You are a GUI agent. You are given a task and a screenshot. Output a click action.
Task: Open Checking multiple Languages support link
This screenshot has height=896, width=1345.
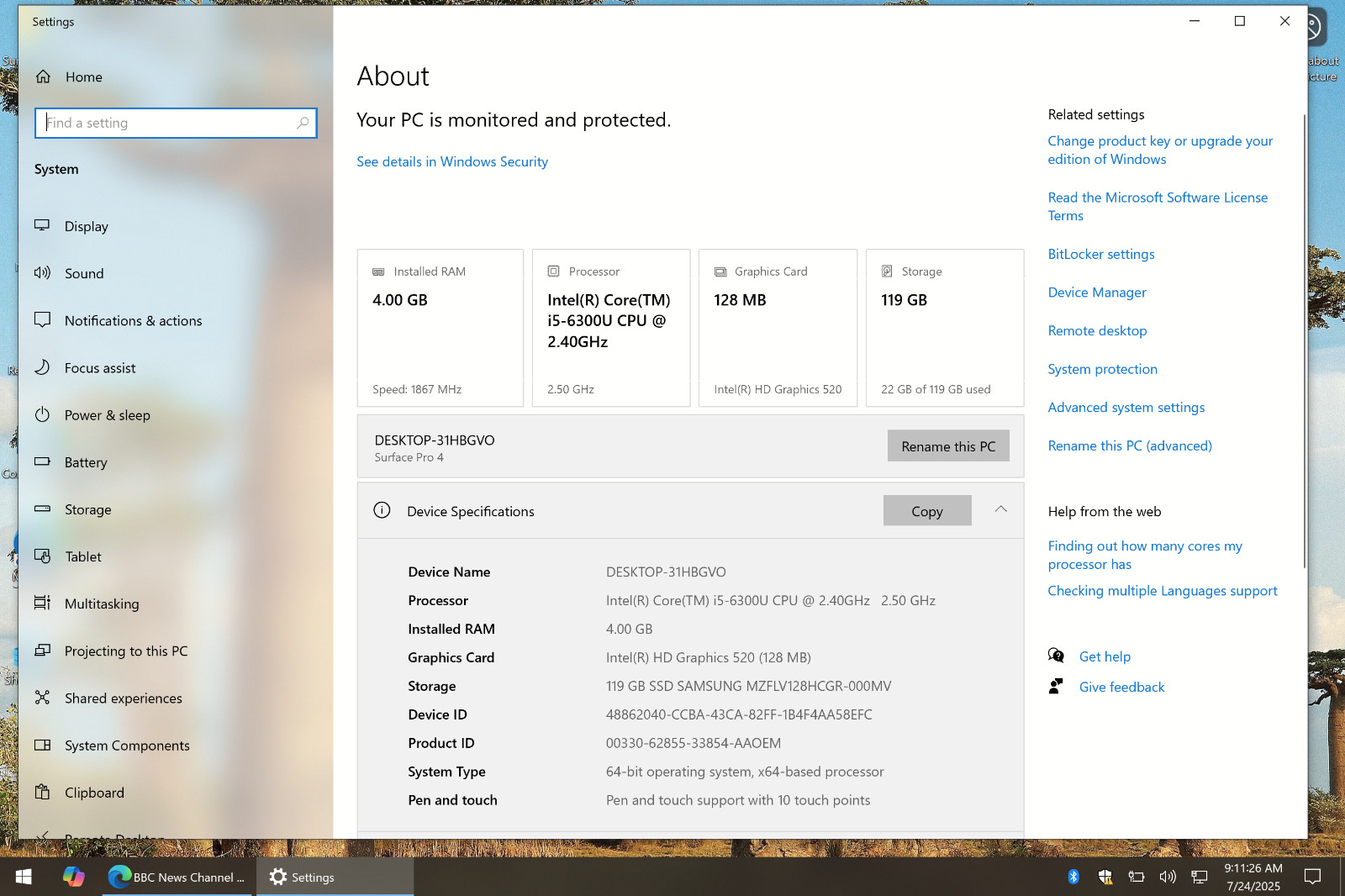pos(1163,591)
